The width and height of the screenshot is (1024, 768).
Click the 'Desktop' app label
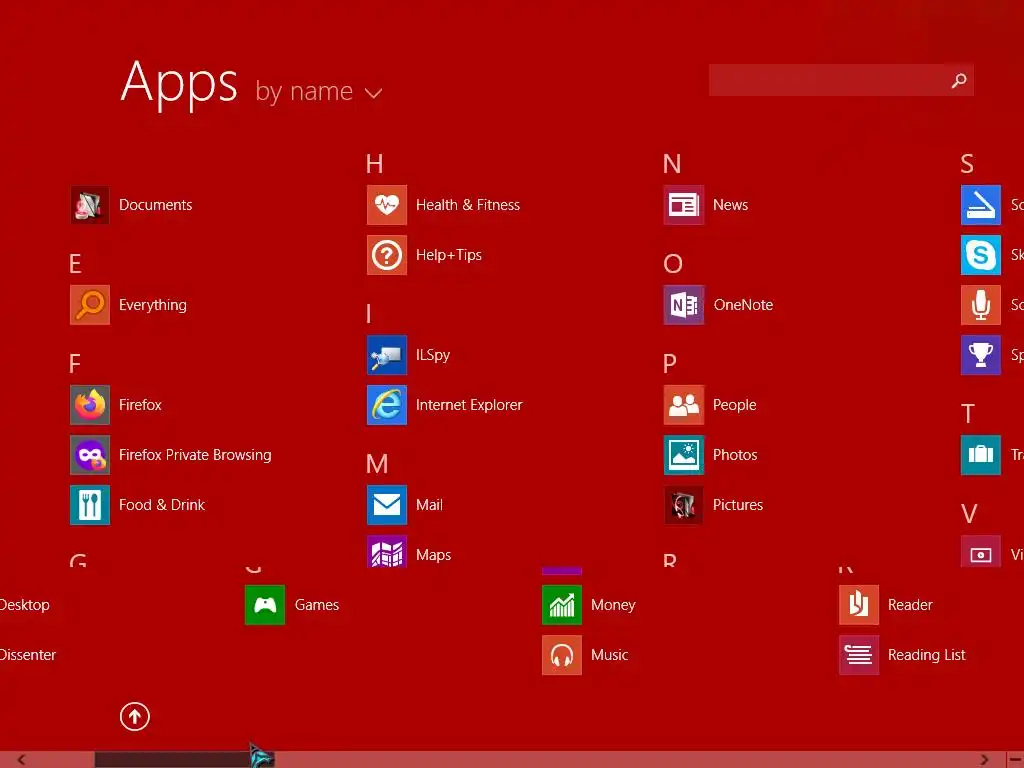click(x=24, y=605)
